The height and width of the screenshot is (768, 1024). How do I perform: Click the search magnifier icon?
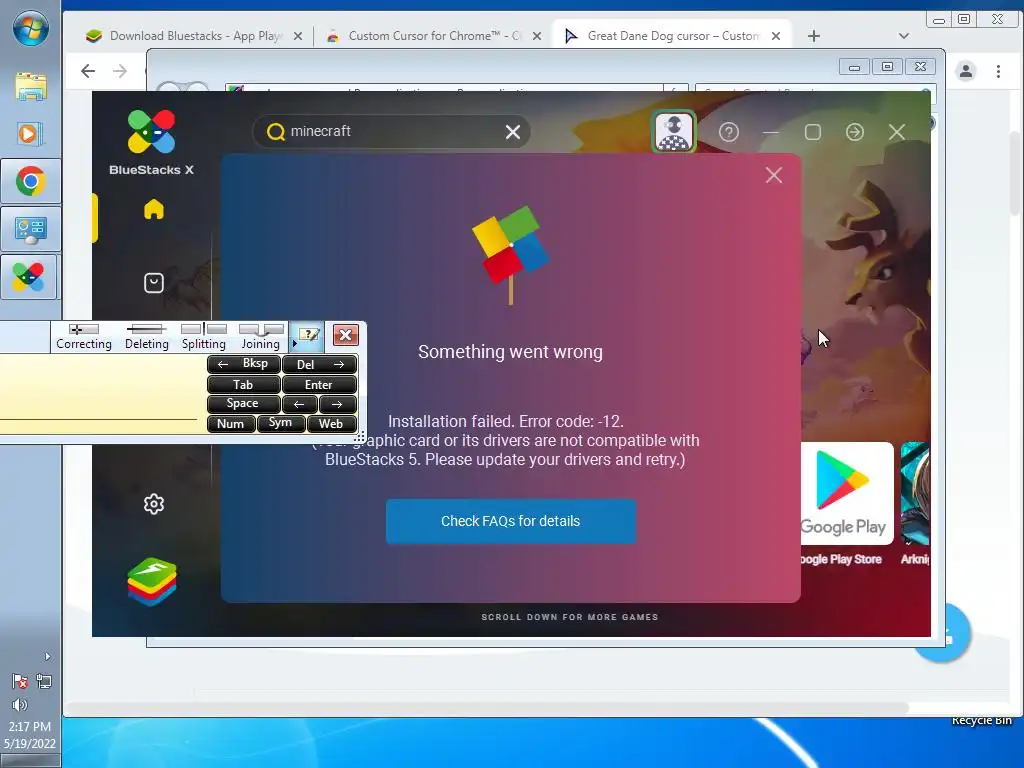pos(276,132)
